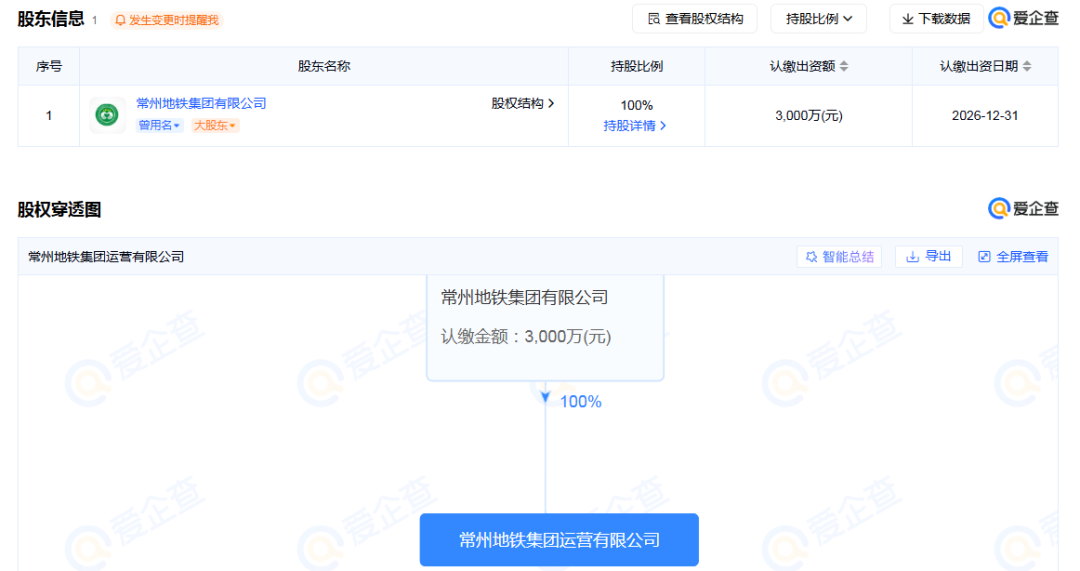Open 股权结构 in the shareholder row
The height and width of the screenshot is (571, 1080).
[523, 103]
